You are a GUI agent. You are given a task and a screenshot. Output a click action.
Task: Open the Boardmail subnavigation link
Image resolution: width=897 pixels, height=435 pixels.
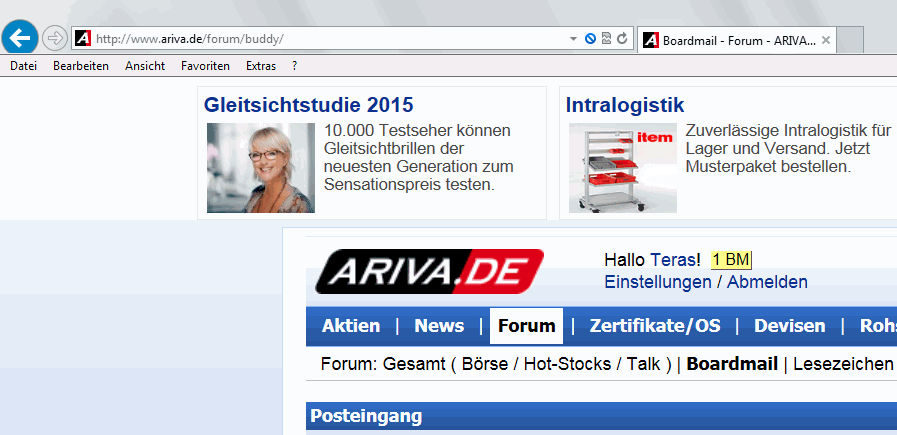[732, 364]
